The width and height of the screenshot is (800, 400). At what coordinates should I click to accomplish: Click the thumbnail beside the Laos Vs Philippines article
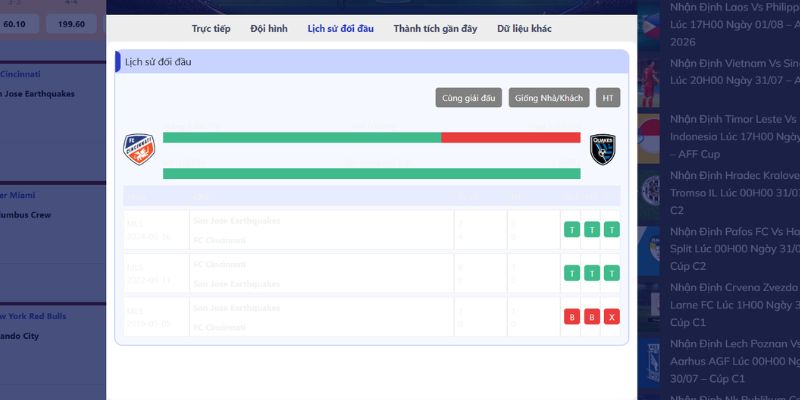[648, 26]
